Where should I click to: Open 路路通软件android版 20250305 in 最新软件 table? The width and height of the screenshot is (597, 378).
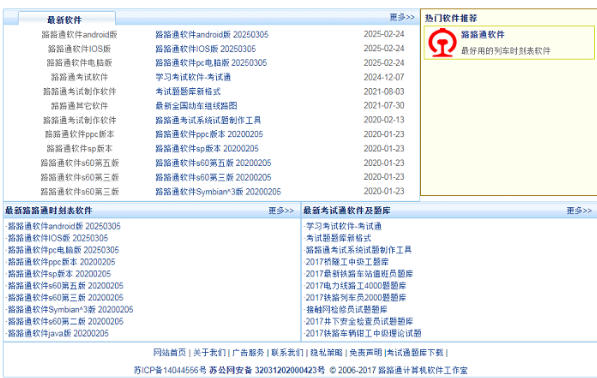[x=212, y=35]
